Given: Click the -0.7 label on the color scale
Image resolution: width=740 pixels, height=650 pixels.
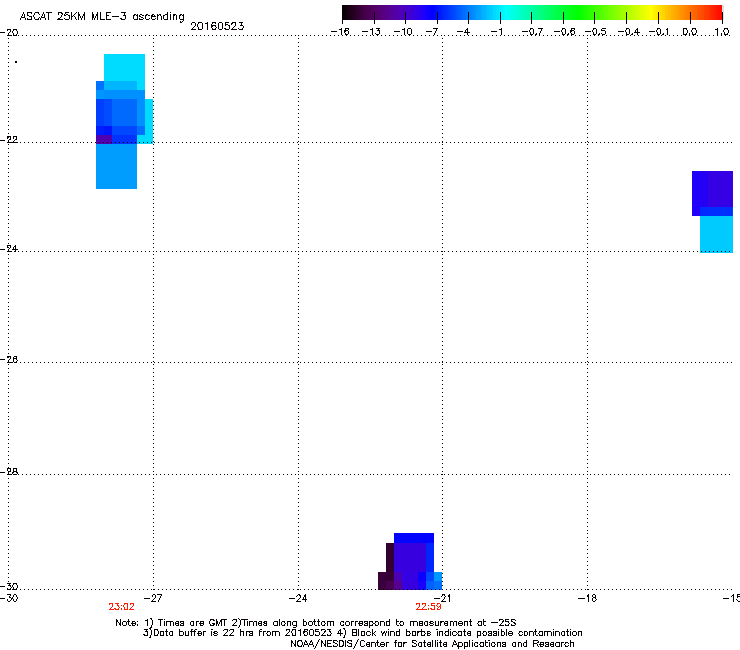Looking at the screenshot, I should [x=532, y=32].
